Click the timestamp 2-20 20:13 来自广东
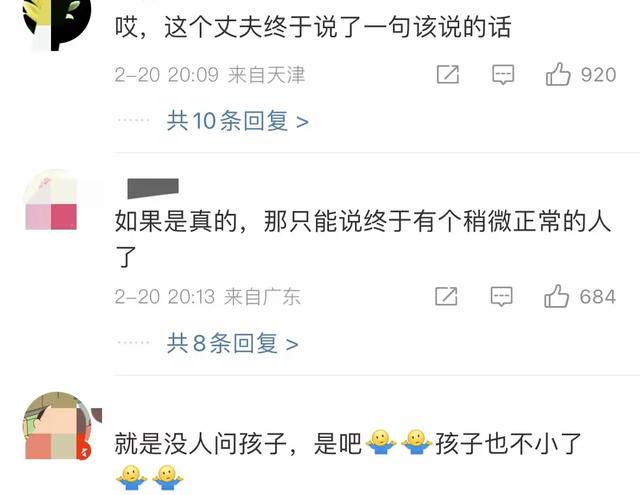640x495 pixels. pyautogui.click(x=208, y=297)
